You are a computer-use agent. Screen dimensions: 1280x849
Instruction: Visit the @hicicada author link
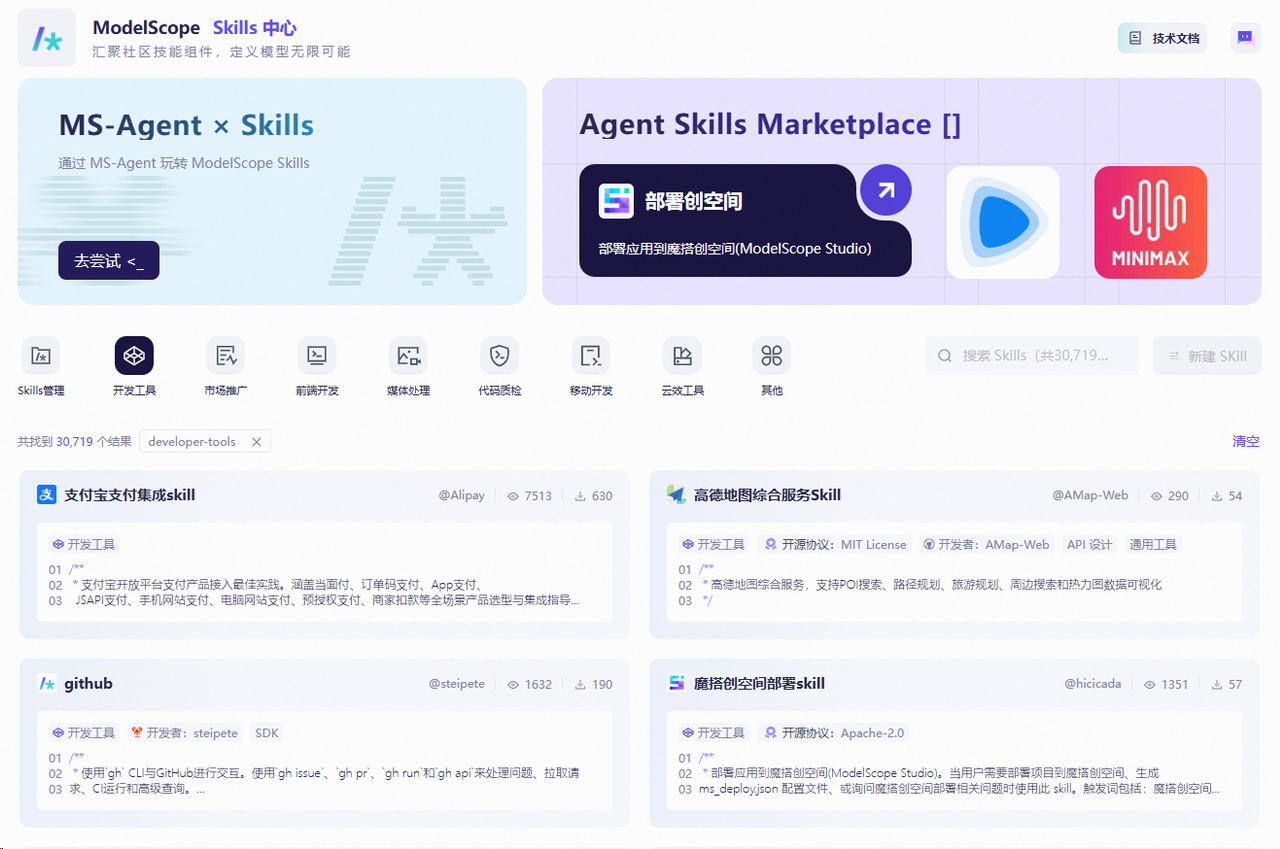point(1093,684)
